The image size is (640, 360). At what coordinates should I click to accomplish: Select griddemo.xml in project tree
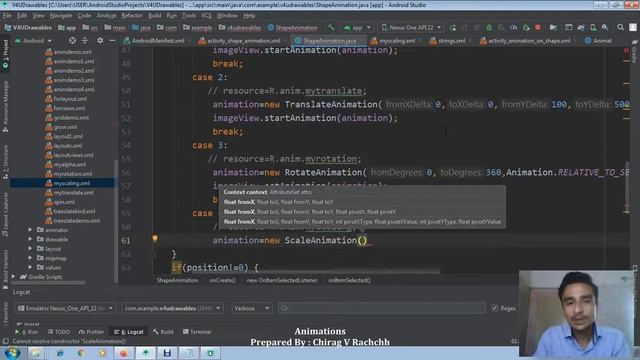coord(71,118)
